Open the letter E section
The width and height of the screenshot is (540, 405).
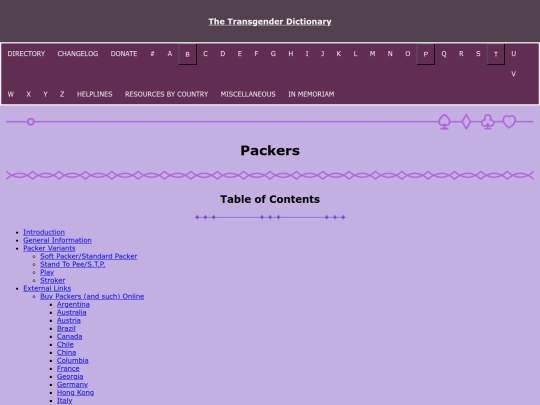coord(240,54)
